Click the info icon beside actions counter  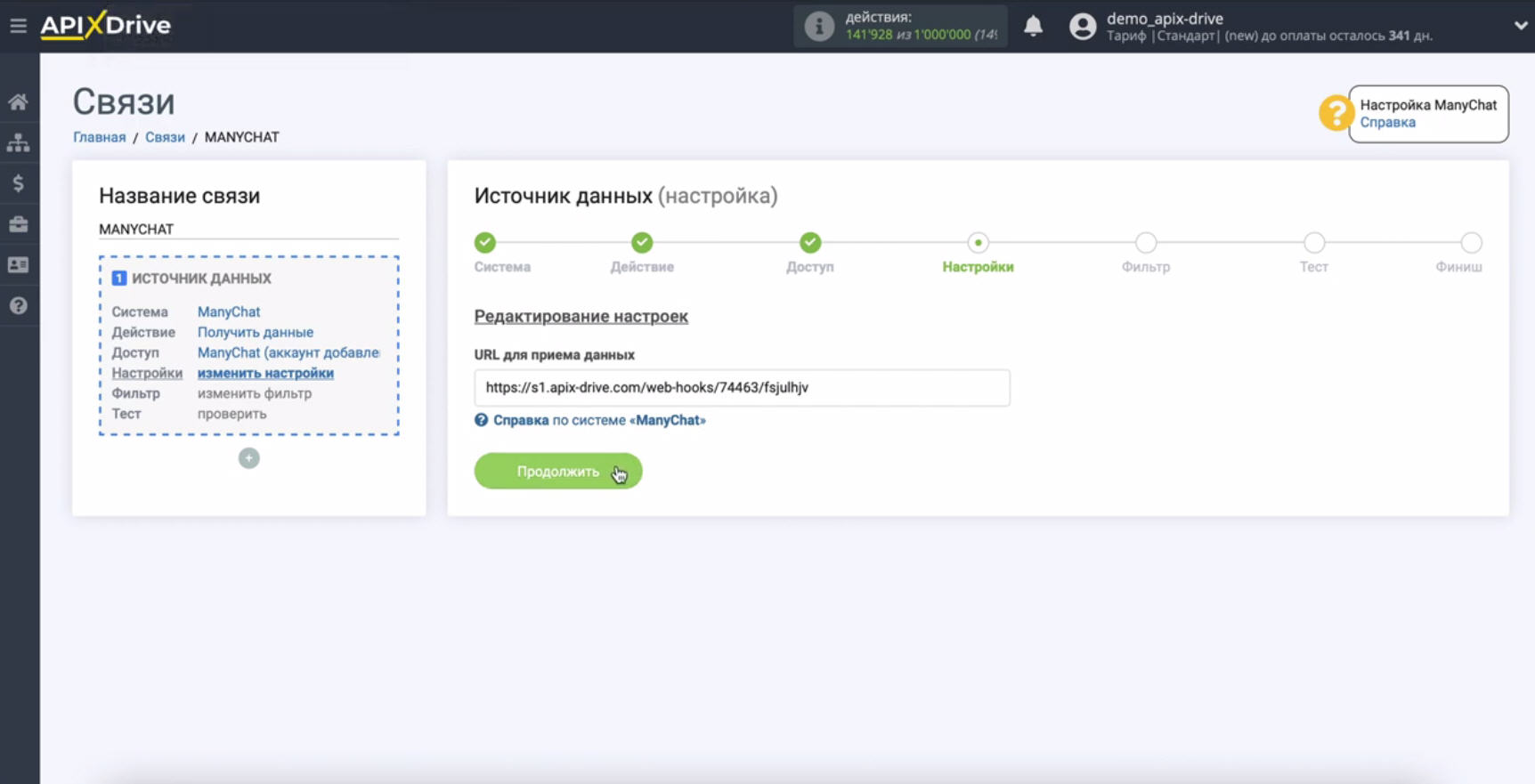tap(819, 26)
